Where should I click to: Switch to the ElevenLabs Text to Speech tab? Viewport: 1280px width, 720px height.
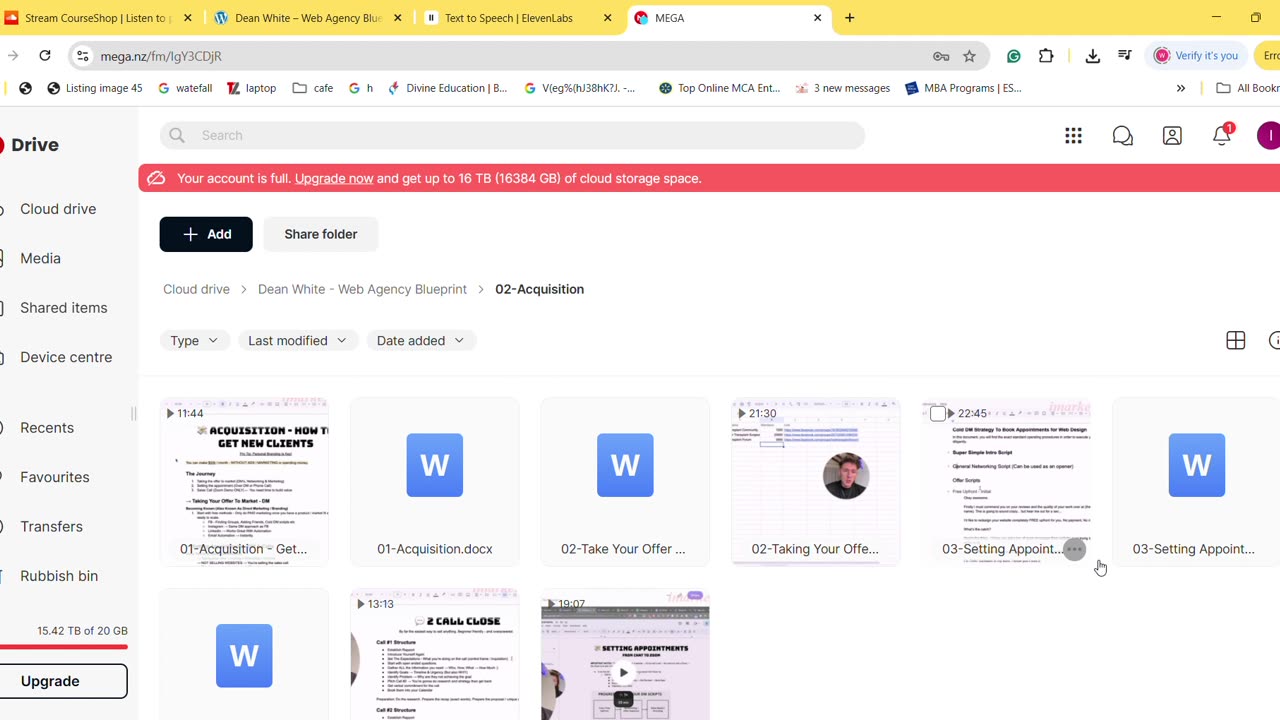518,18
